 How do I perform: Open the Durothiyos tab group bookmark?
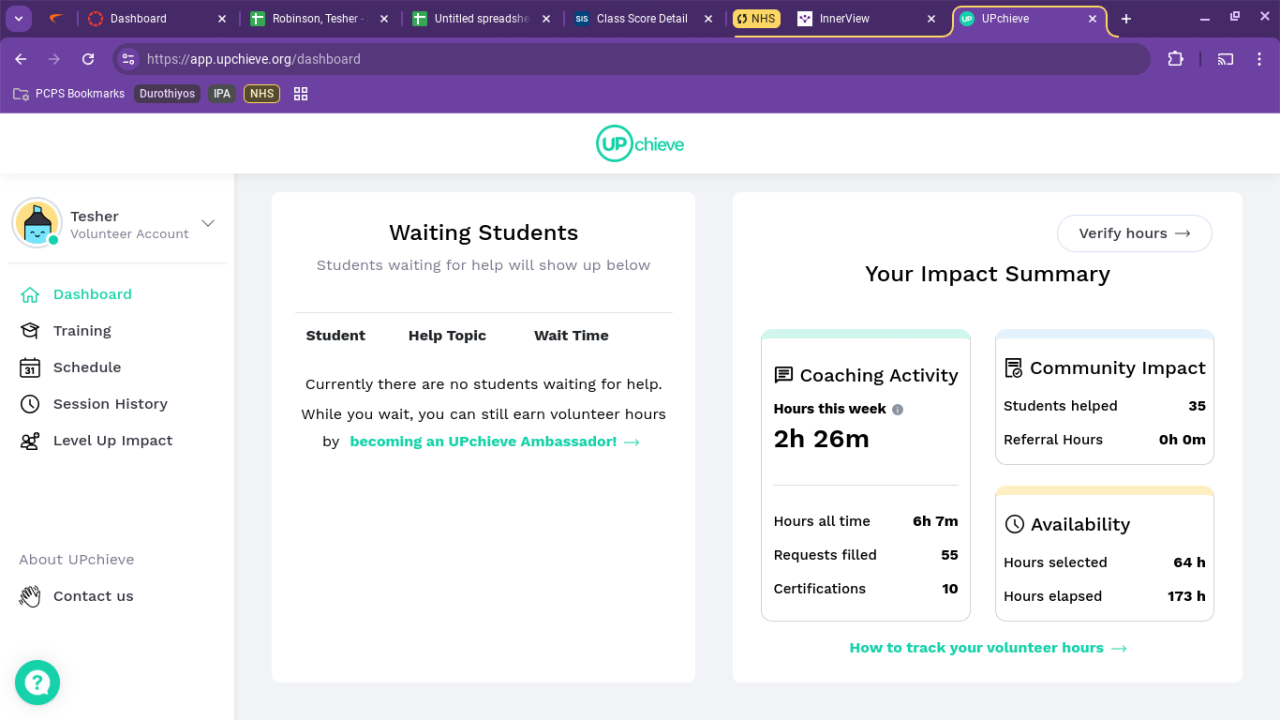167,94
